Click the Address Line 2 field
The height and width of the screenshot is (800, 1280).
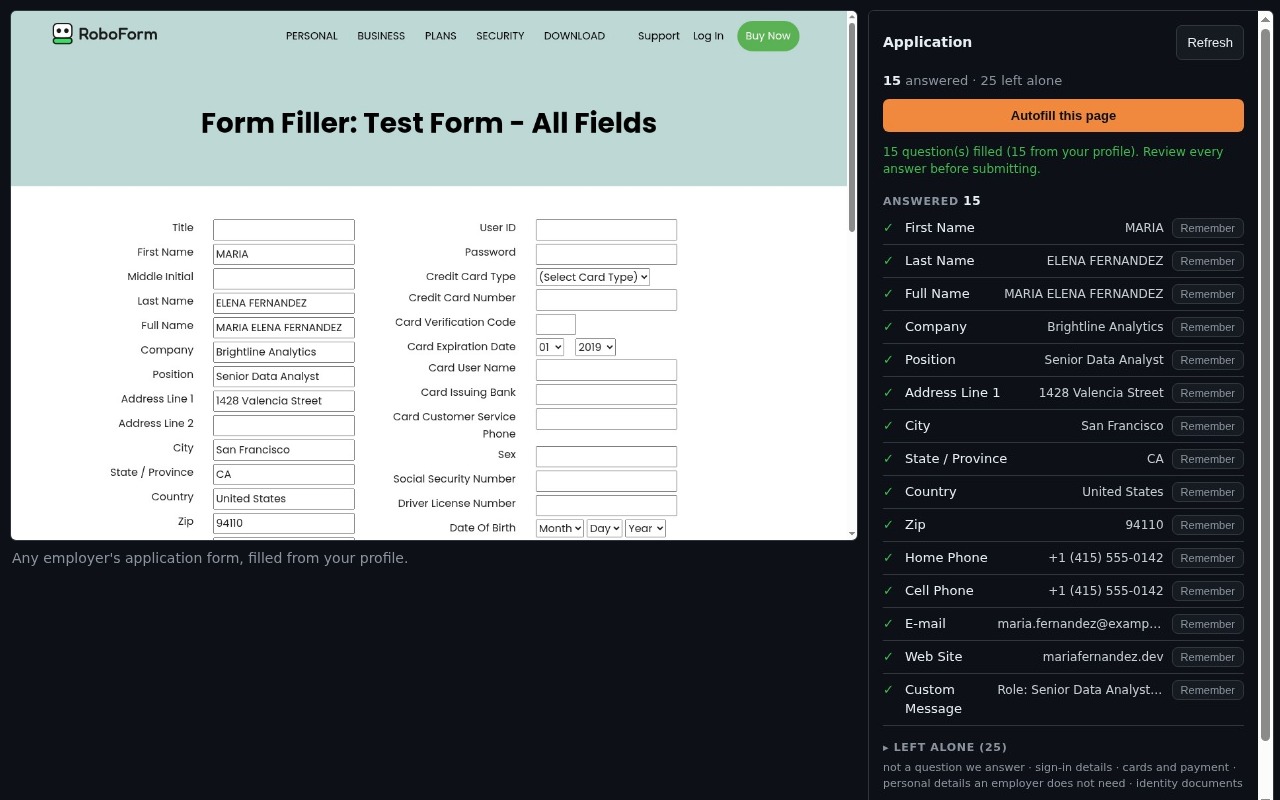click(x=284, y=425)
